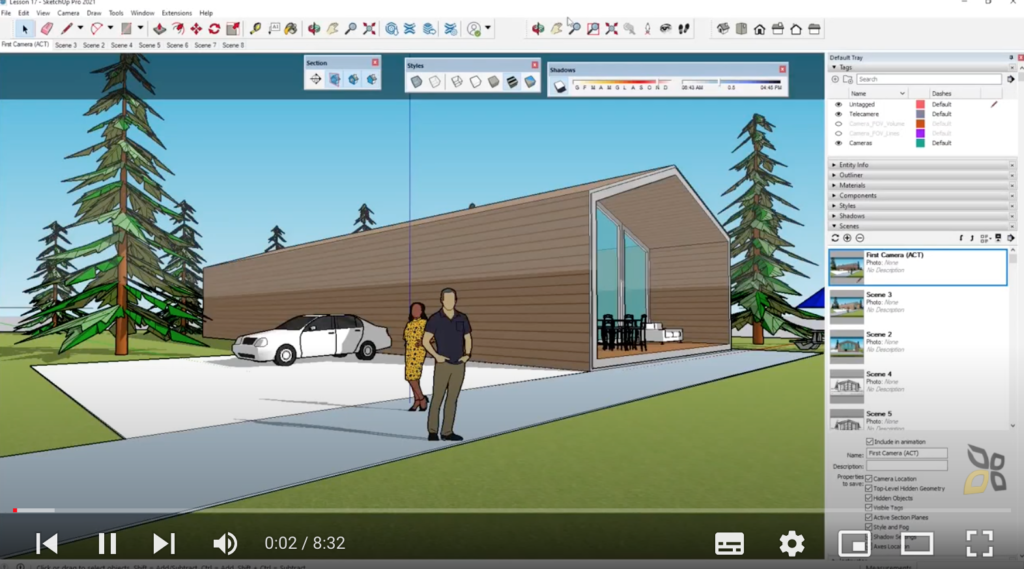Open the 3D Warehouse icon
1024x569 pixels.
(391, 29)
